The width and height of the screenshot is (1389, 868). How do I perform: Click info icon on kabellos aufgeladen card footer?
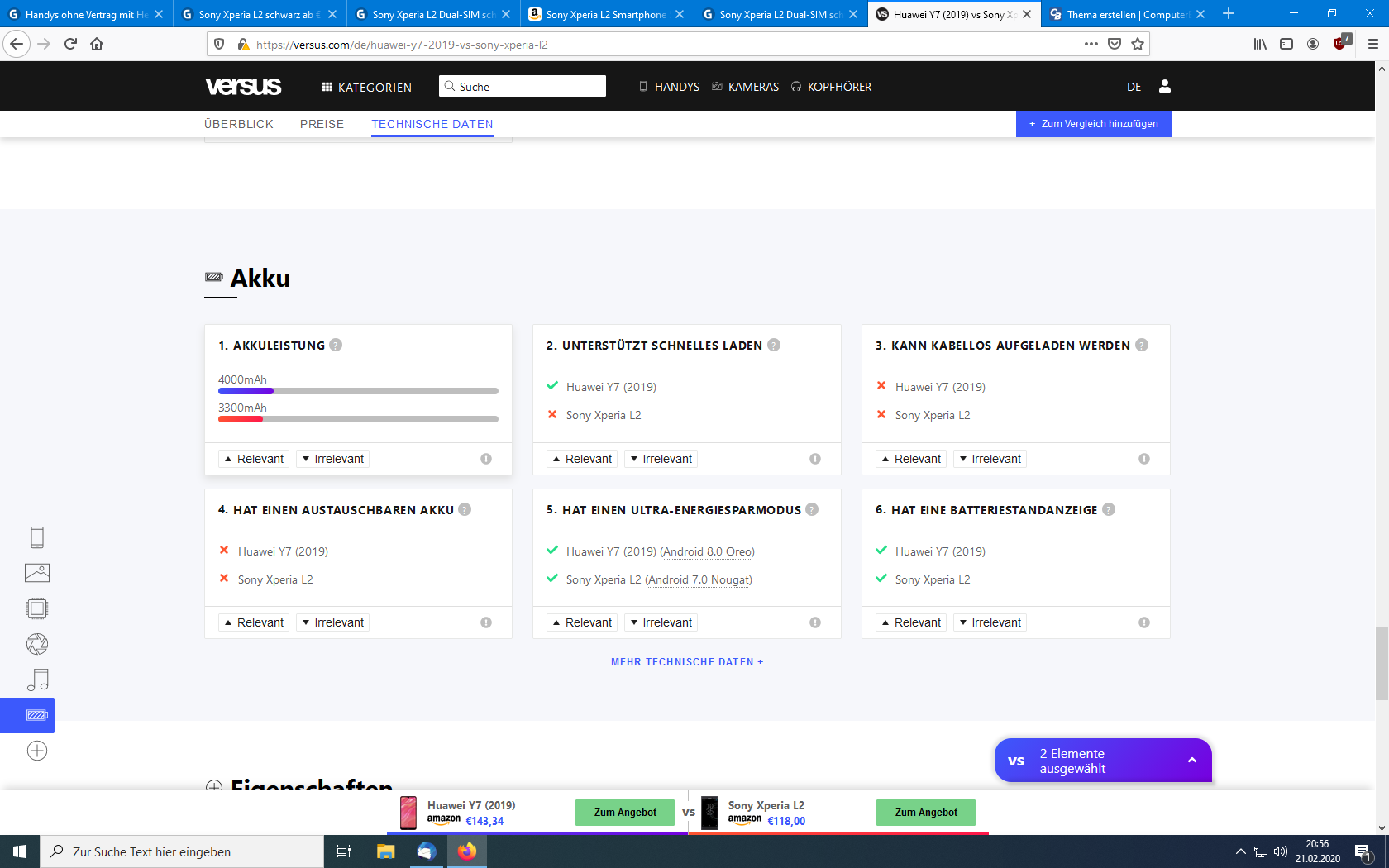[x=1144, y=459]
